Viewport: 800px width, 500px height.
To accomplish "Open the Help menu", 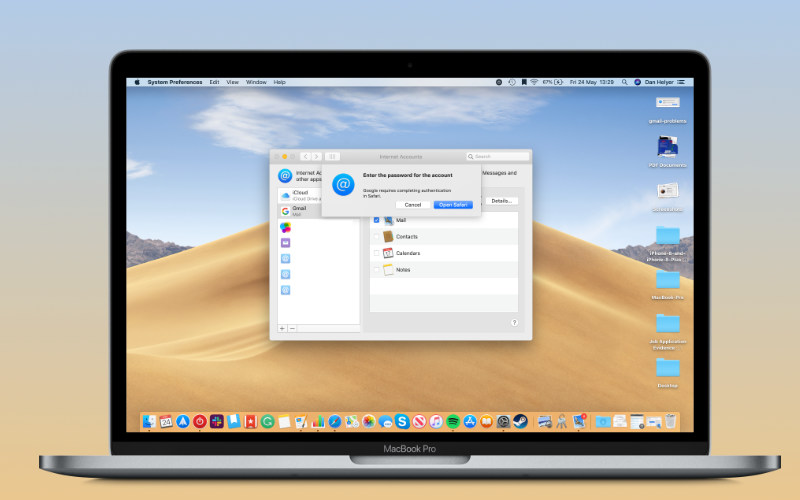I will 280,82.
